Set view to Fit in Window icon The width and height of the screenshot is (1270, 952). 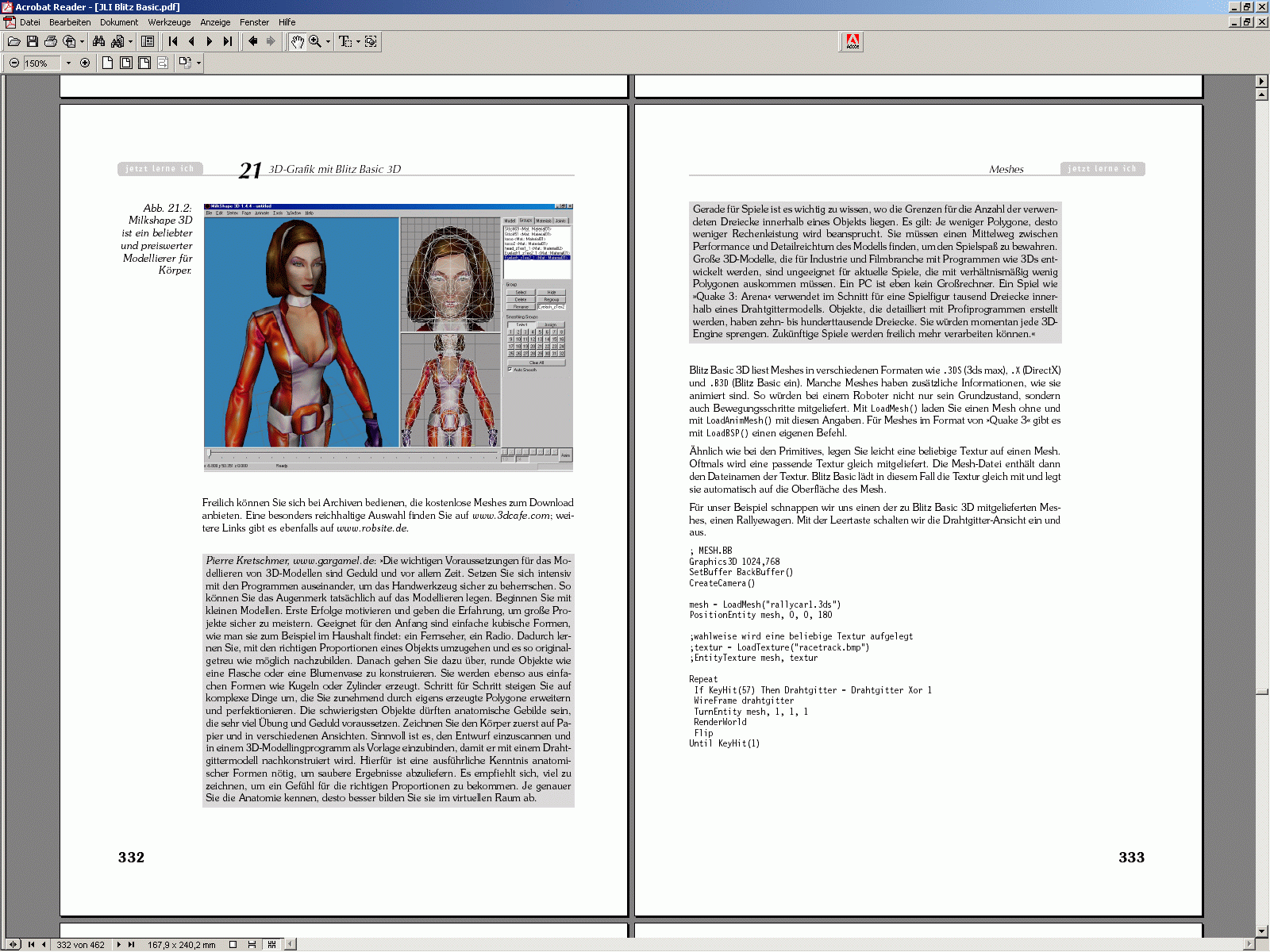point(125,63)
